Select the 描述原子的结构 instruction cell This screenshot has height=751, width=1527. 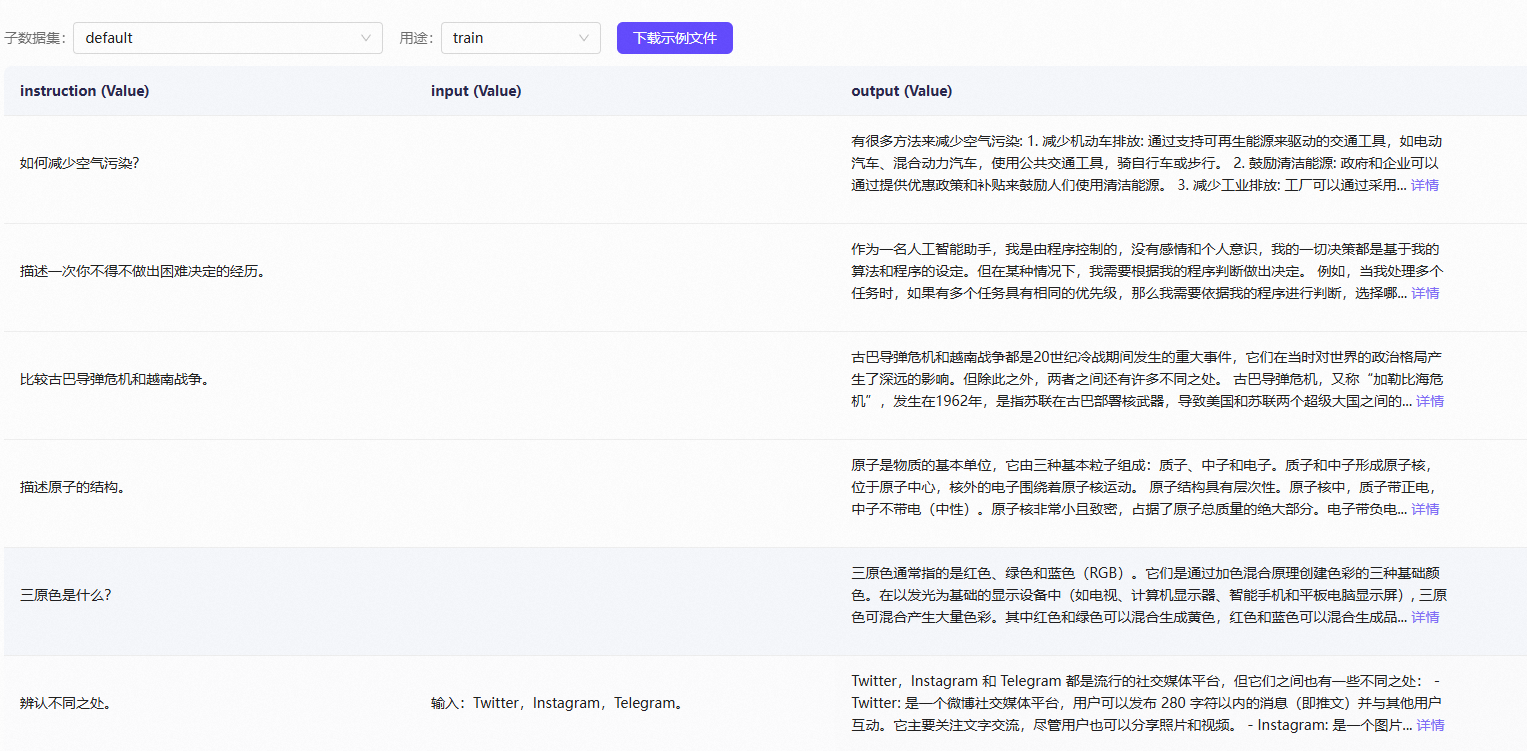tap(73, 487)
